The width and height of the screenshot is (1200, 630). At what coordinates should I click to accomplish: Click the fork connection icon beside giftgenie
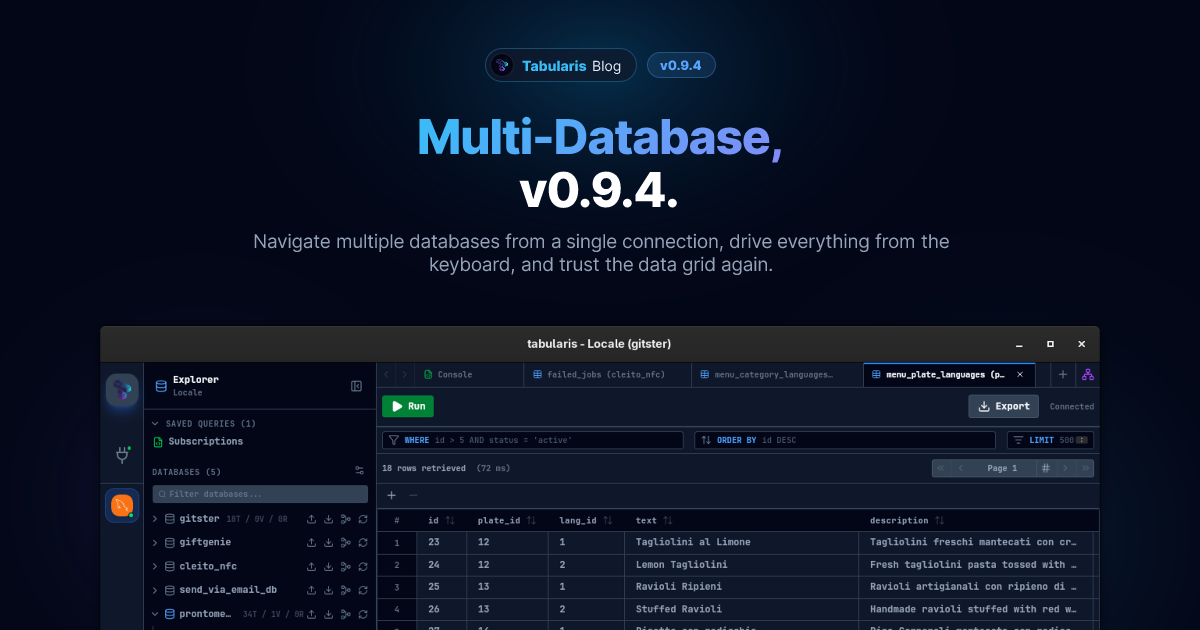coord(345,541)
